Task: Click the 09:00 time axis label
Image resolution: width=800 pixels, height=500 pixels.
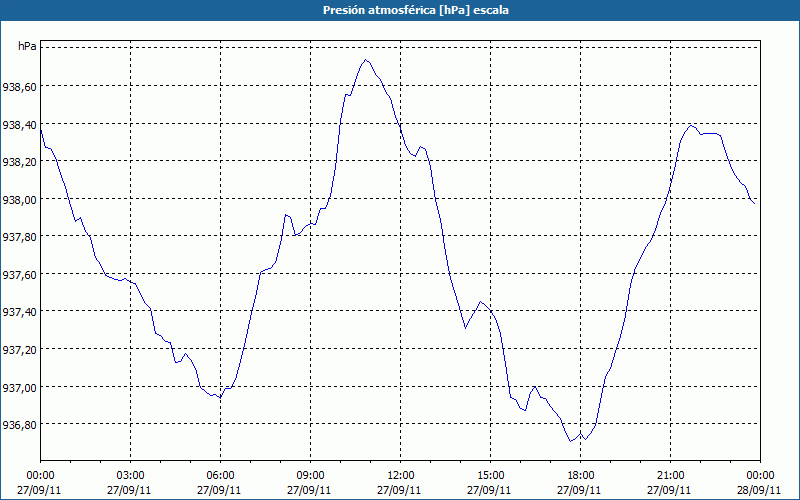Action: click(x=311, y=476)
